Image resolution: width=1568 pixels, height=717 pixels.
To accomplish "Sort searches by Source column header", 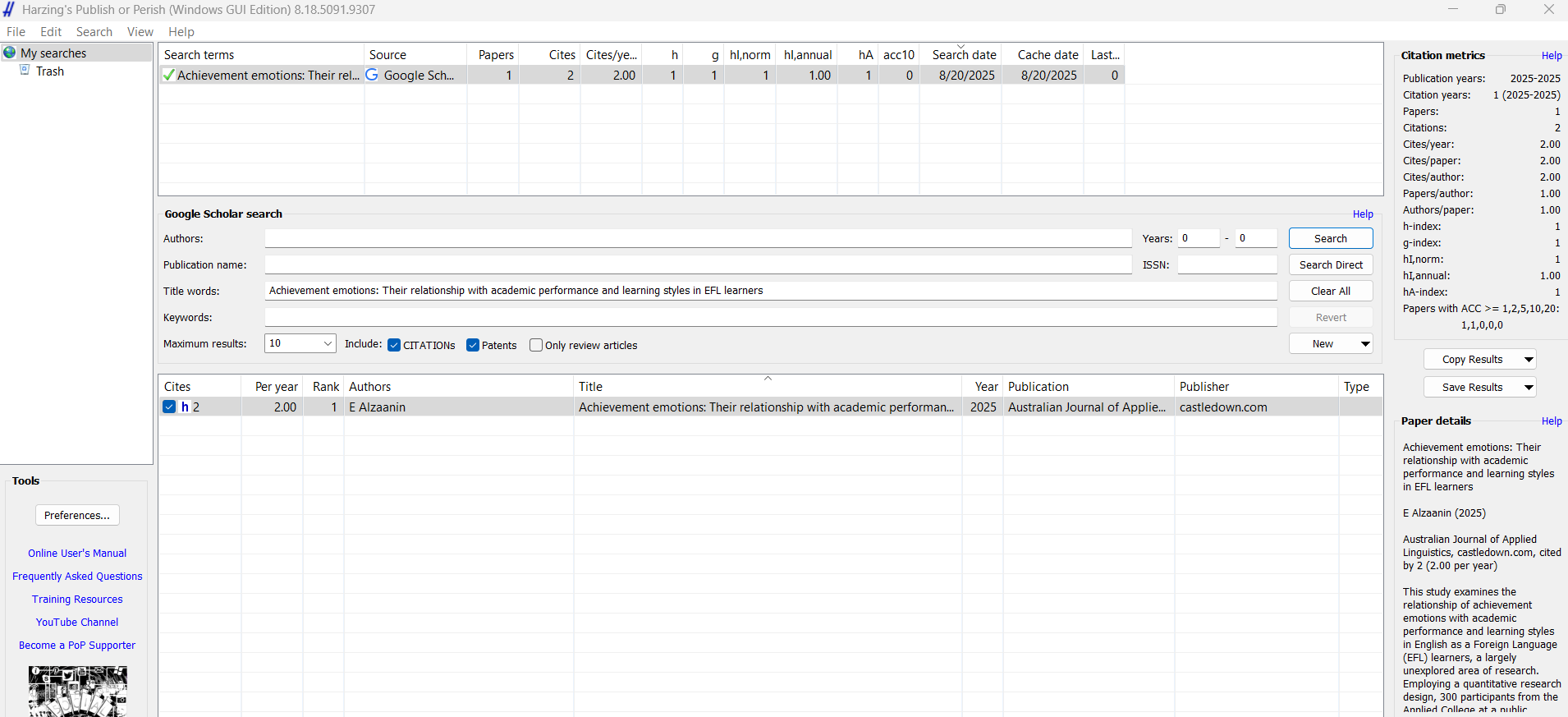I will 415,54.
